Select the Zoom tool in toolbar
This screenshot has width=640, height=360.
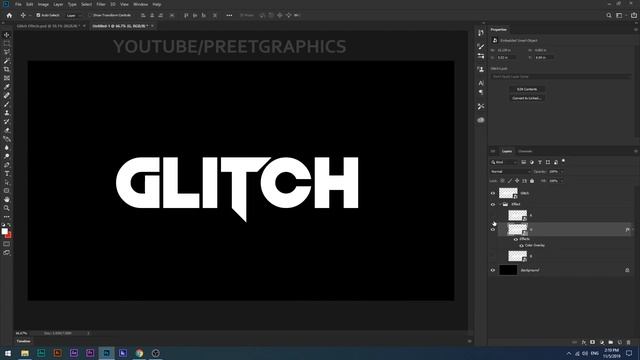click(7, 208)
